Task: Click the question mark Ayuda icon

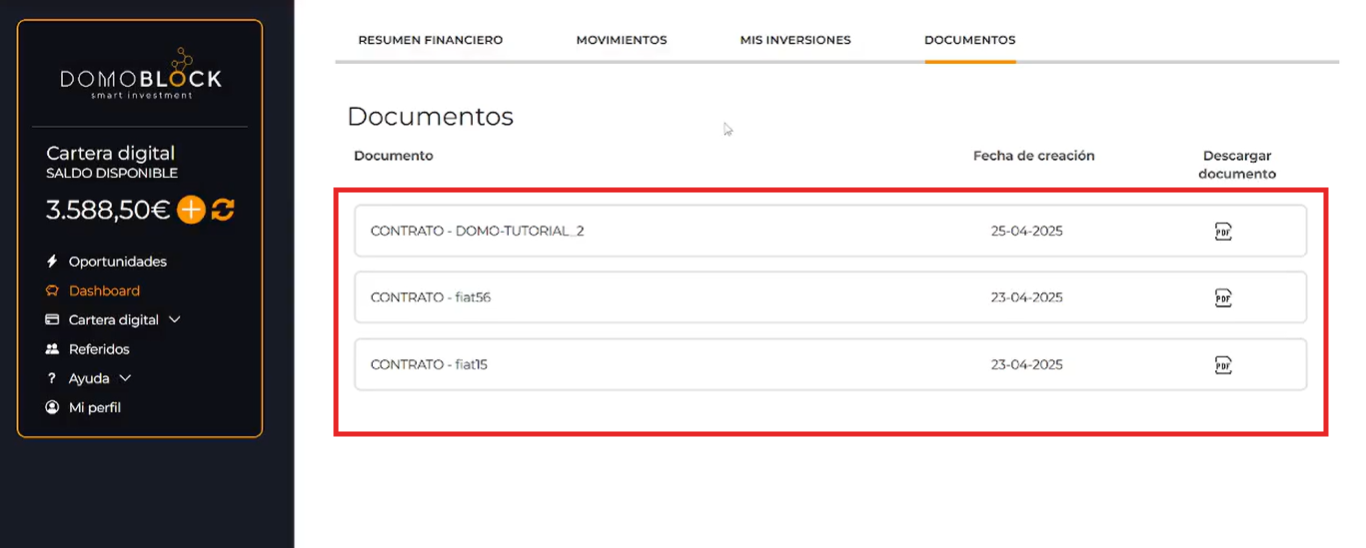Action: point(52,378)
